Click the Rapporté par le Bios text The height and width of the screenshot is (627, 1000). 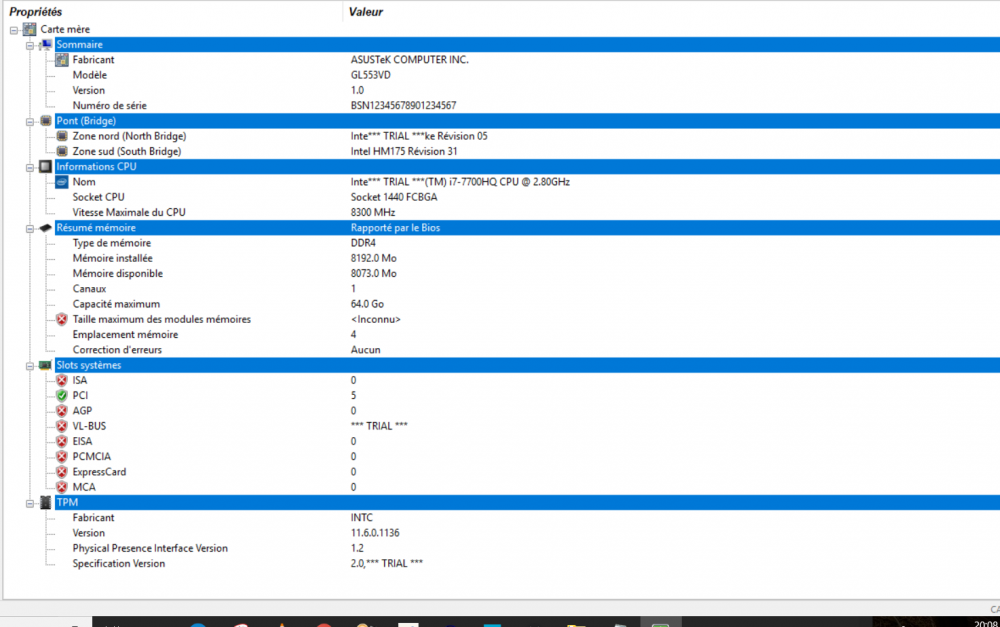(395, 228)
